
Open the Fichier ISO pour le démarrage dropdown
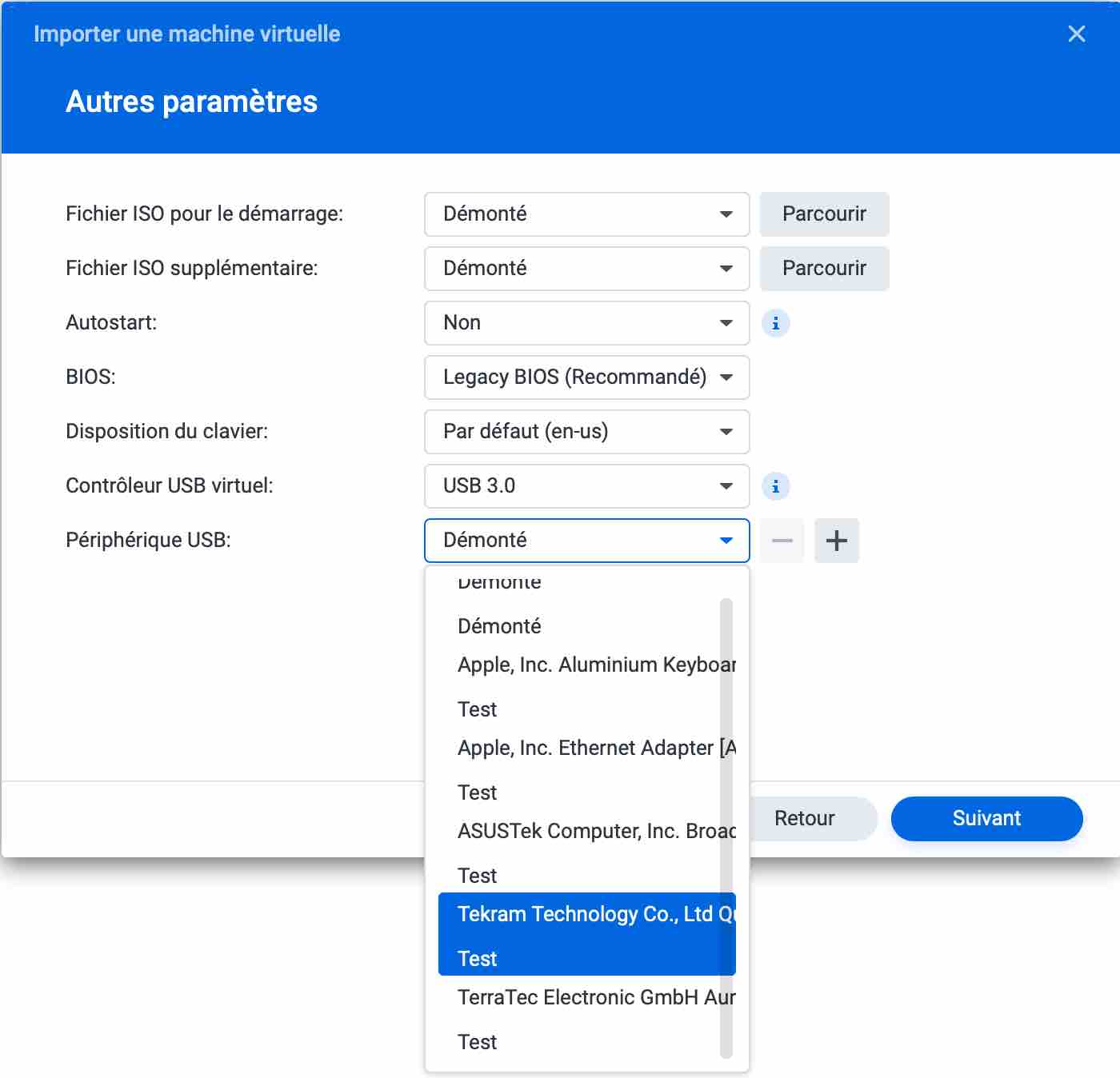(586, 214)
